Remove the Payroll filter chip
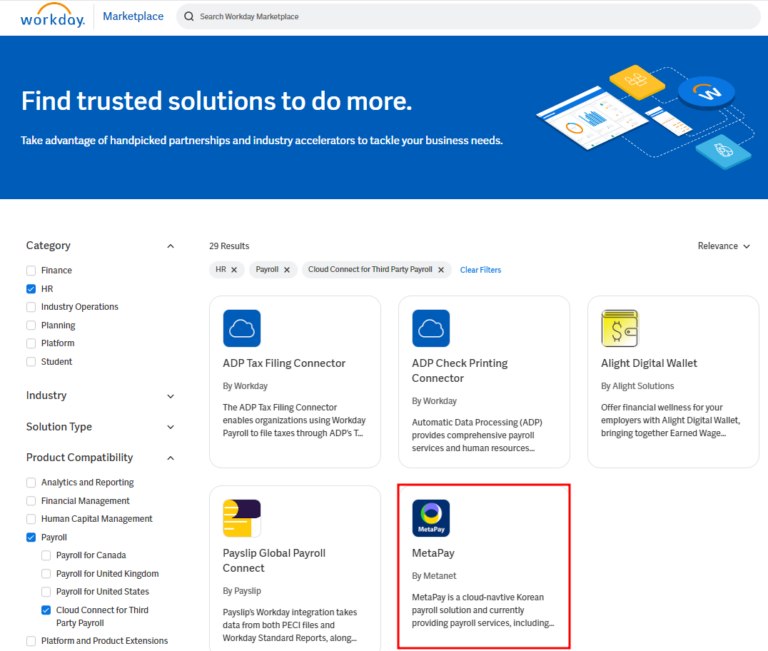This screenshot has height=651, width=768. [286, 270]
